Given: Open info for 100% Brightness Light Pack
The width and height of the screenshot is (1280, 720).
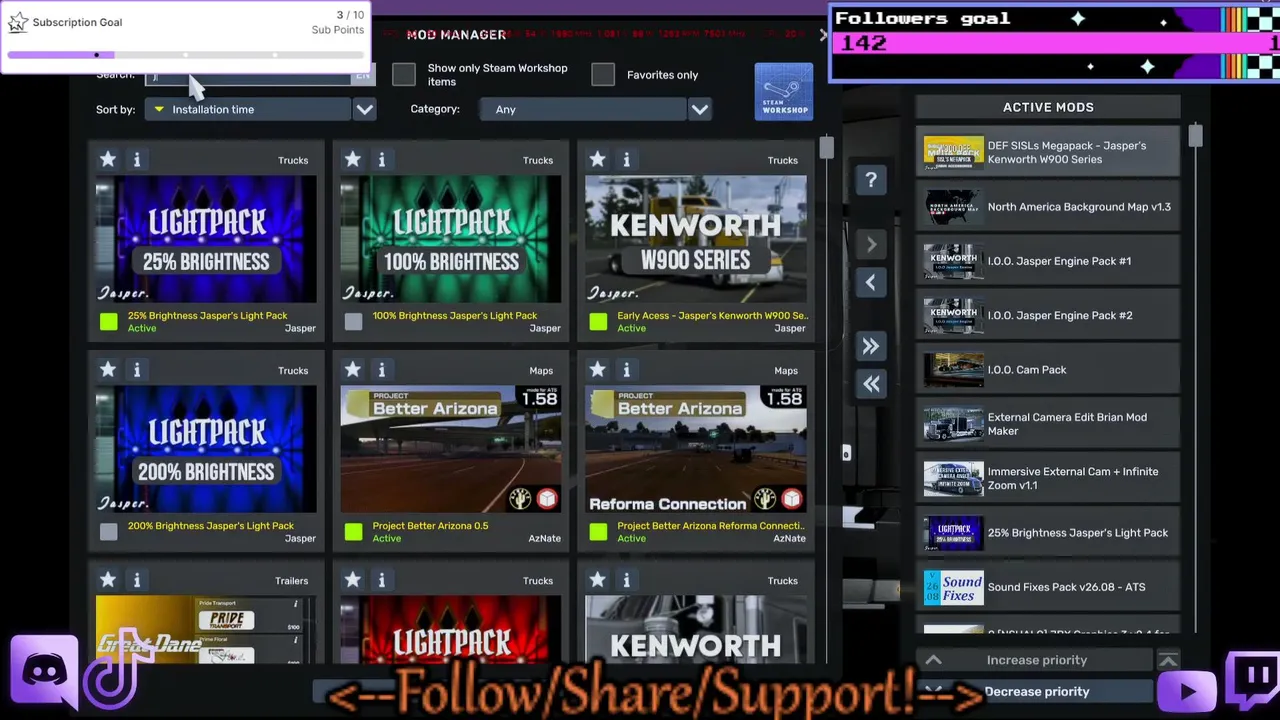Looking at the screenshot, I should [x=382, y=159].
